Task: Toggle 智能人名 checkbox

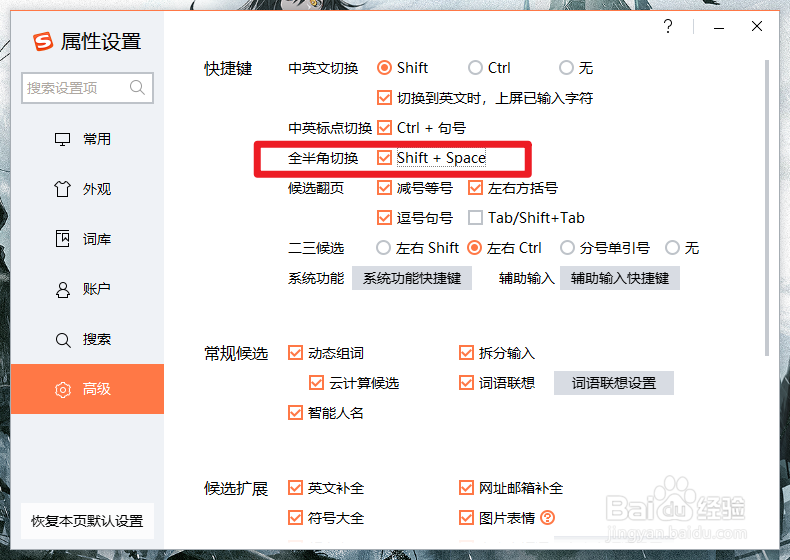Action: click(295, 413)
